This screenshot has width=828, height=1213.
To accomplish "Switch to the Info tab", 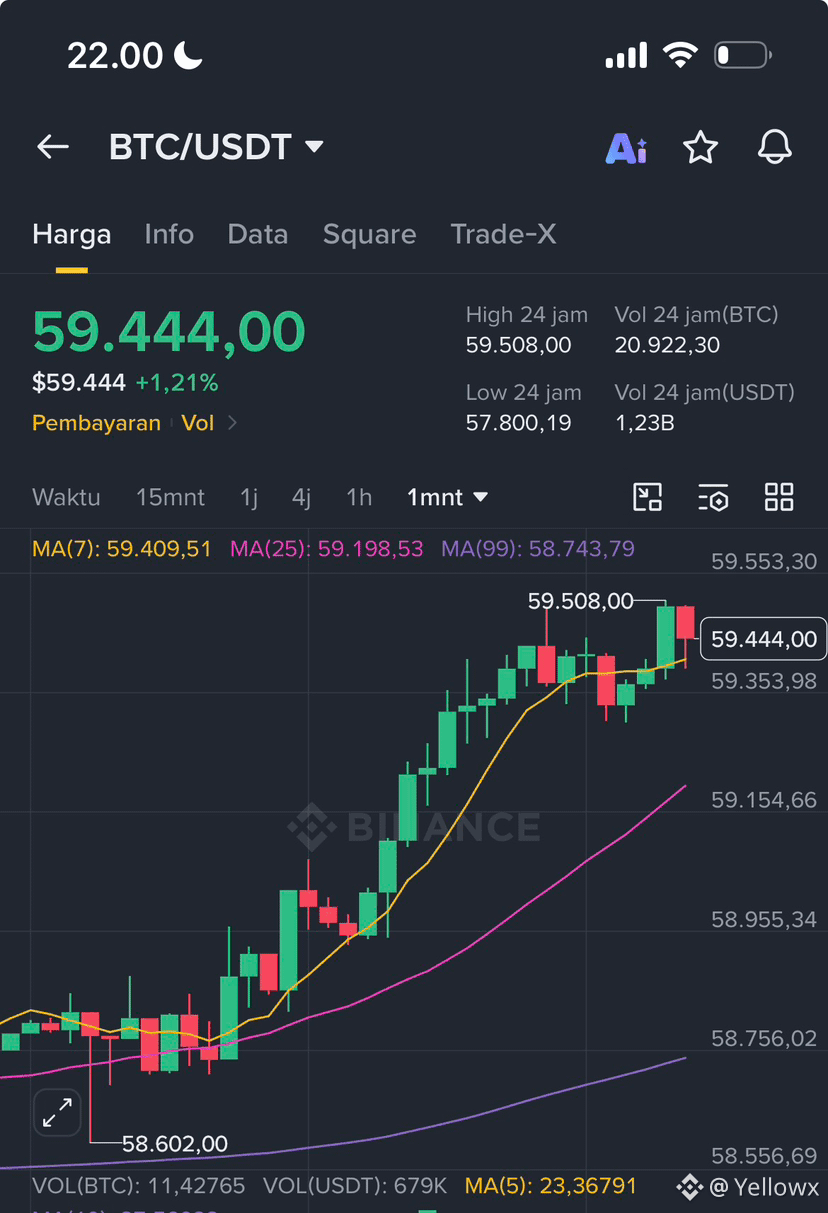I will click(169, 234).
